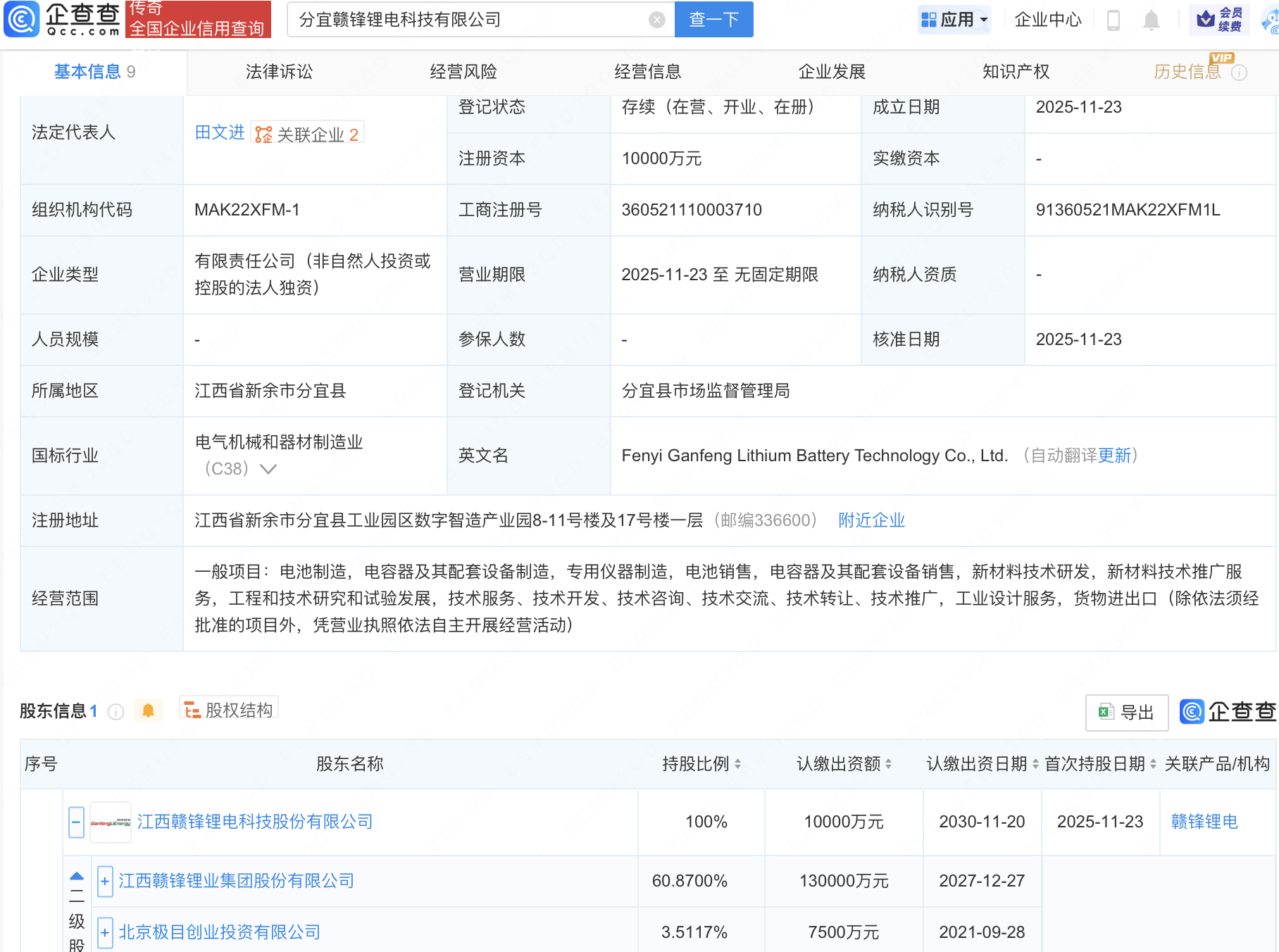Click the 查一下 search button
Image resolution: width=1279 pixels, height=952 pixels.
click(713, 20)
